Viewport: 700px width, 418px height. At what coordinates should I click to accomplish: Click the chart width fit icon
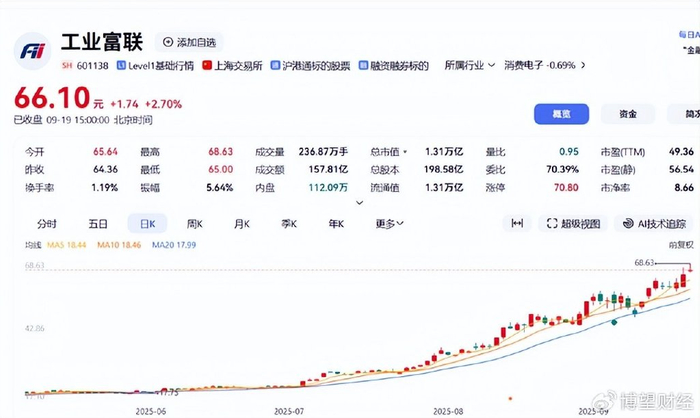click(517, 223)
